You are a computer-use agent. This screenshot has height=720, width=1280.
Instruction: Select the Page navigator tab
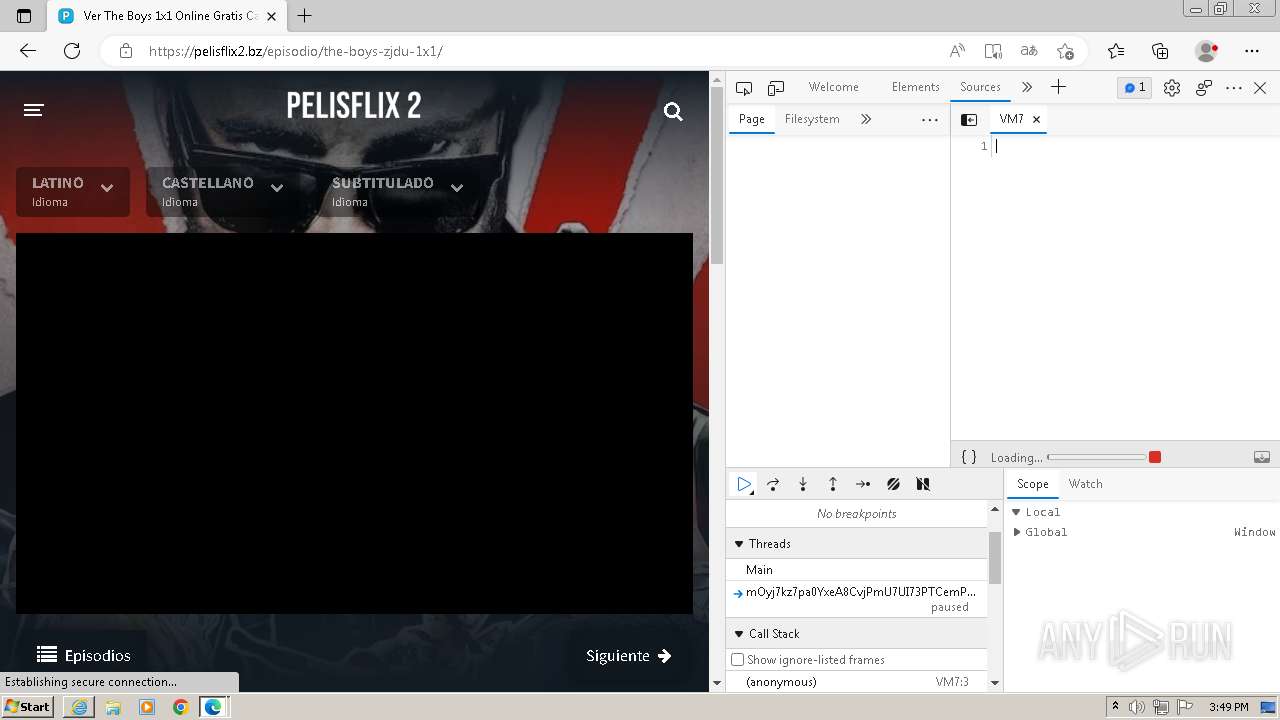click(x=751, y=119)
